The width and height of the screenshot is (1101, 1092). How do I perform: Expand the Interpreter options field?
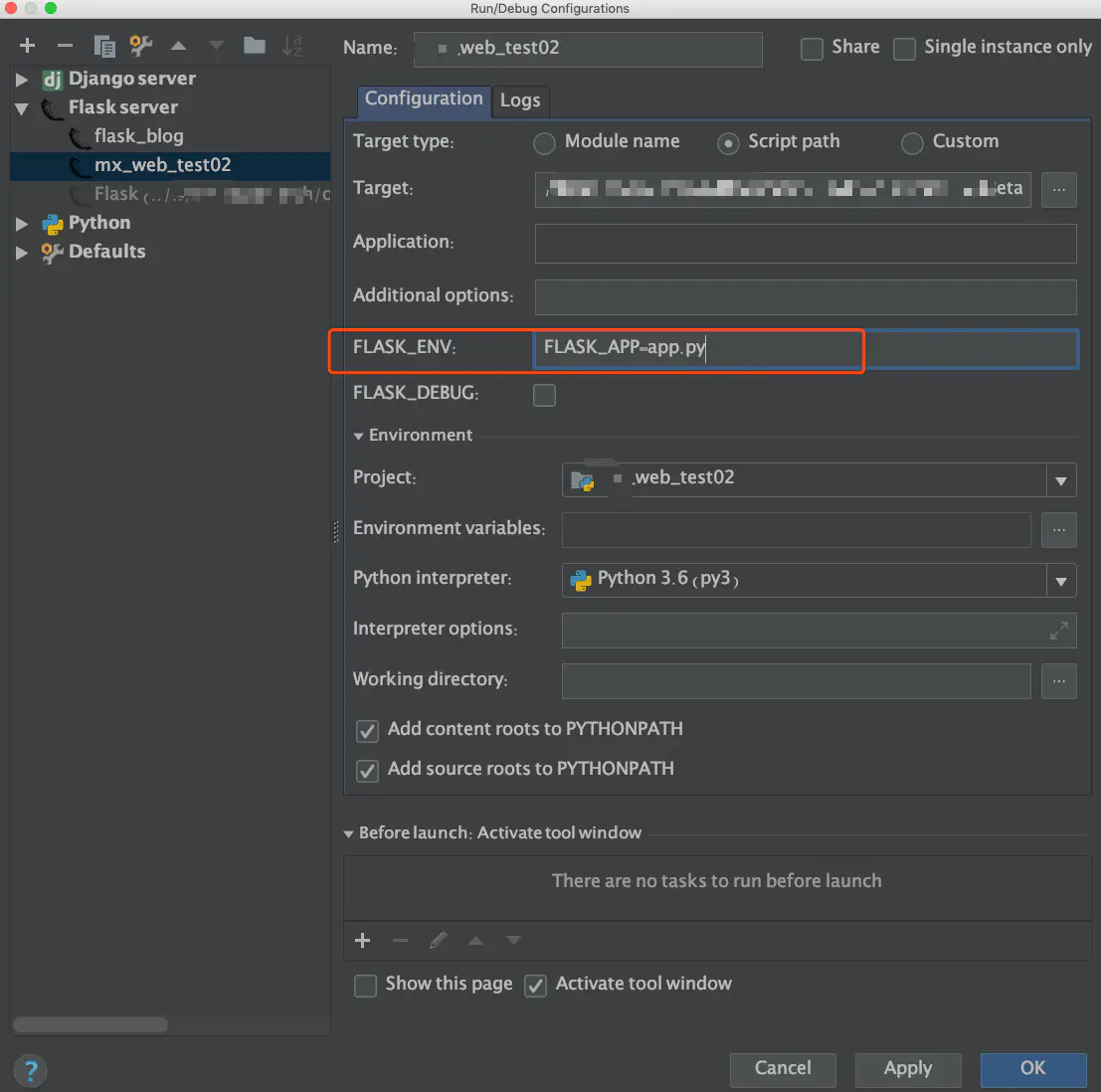coord(1059,630)
